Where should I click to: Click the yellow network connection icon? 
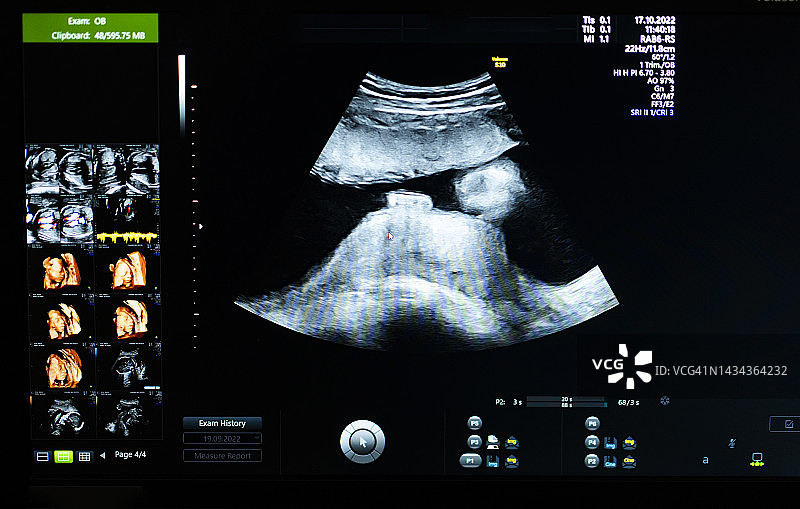click(757, 460)
